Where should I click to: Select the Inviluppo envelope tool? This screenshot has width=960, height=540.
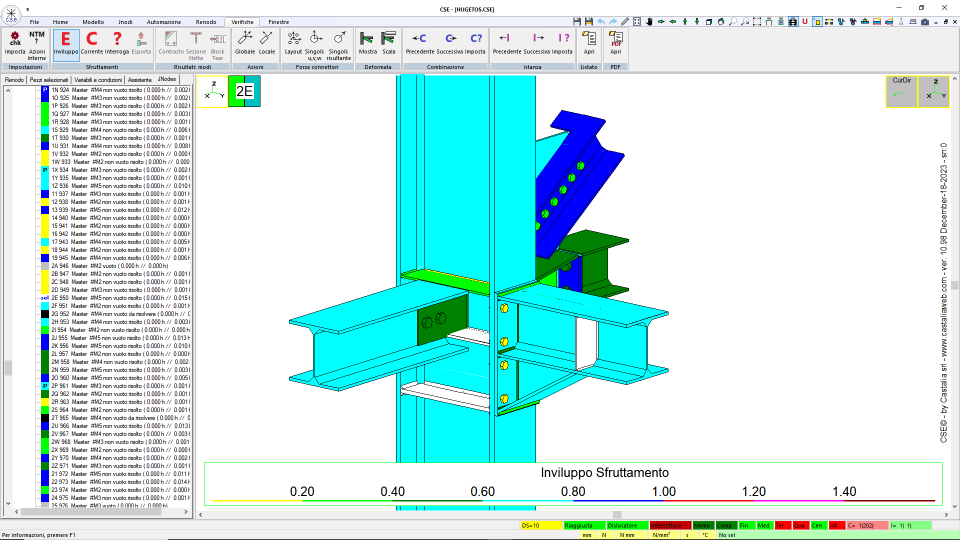tap(66, 44)
